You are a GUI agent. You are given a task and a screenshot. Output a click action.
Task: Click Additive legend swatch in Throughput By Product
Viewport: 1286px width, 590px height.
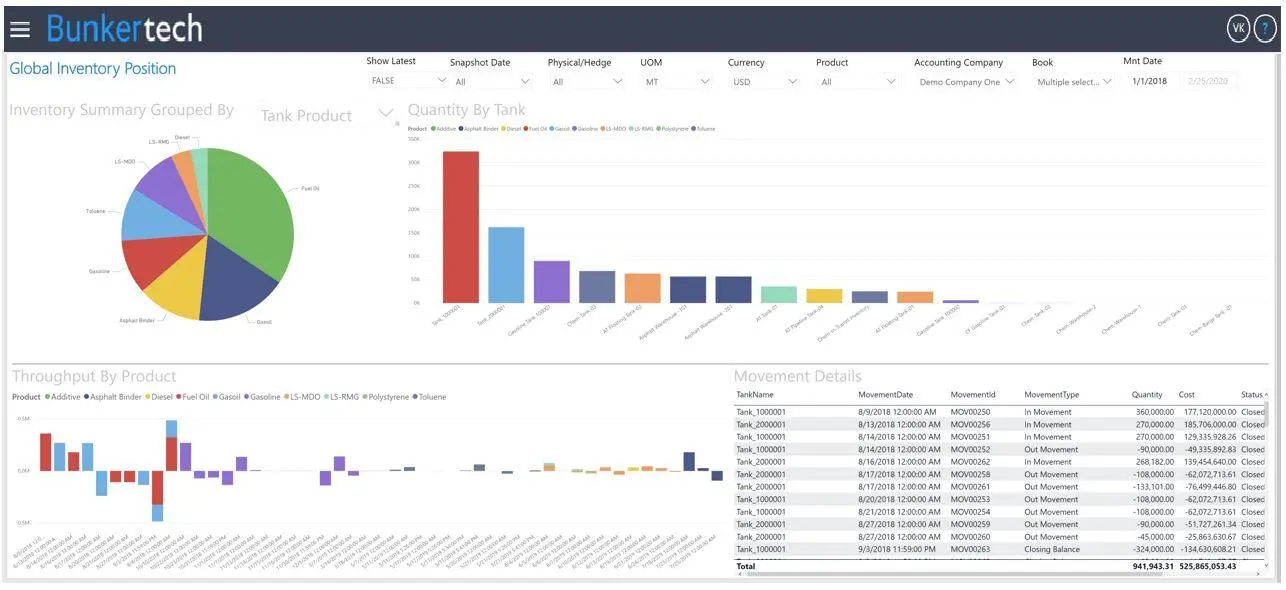coord(47,397)
